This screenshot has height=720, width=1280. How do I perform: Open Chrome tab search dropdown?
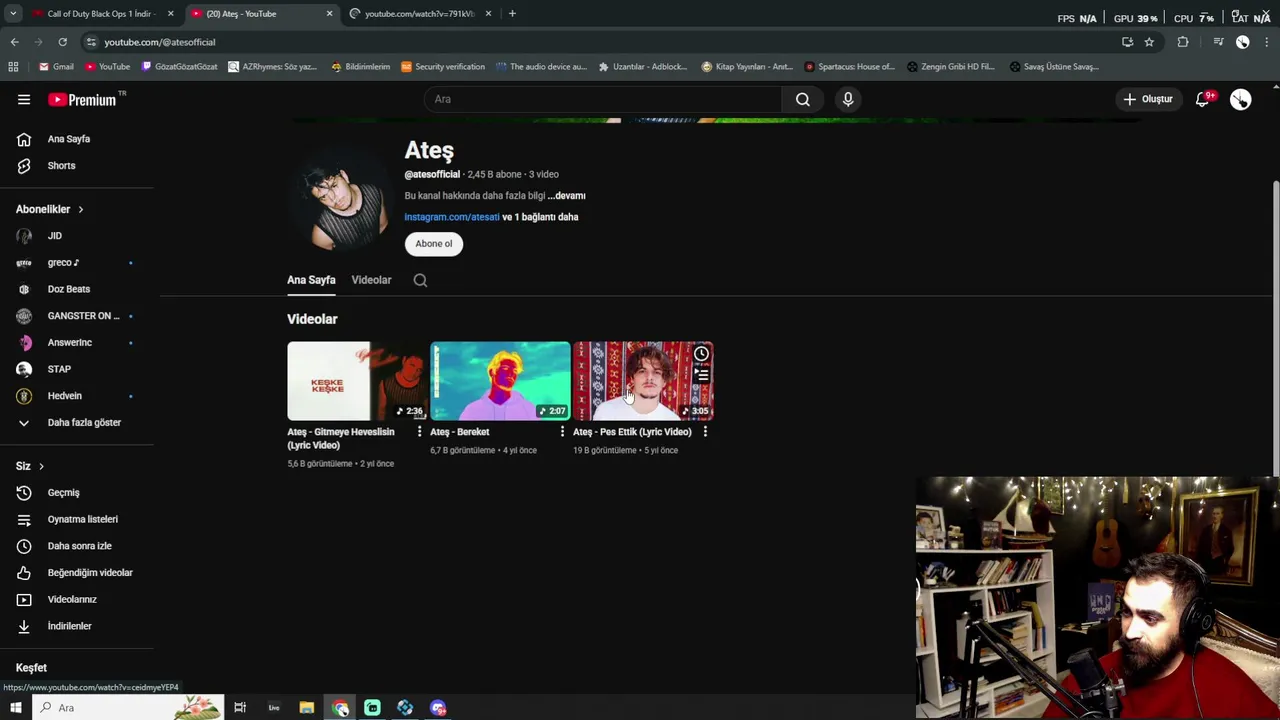click(x=13, y=14)
